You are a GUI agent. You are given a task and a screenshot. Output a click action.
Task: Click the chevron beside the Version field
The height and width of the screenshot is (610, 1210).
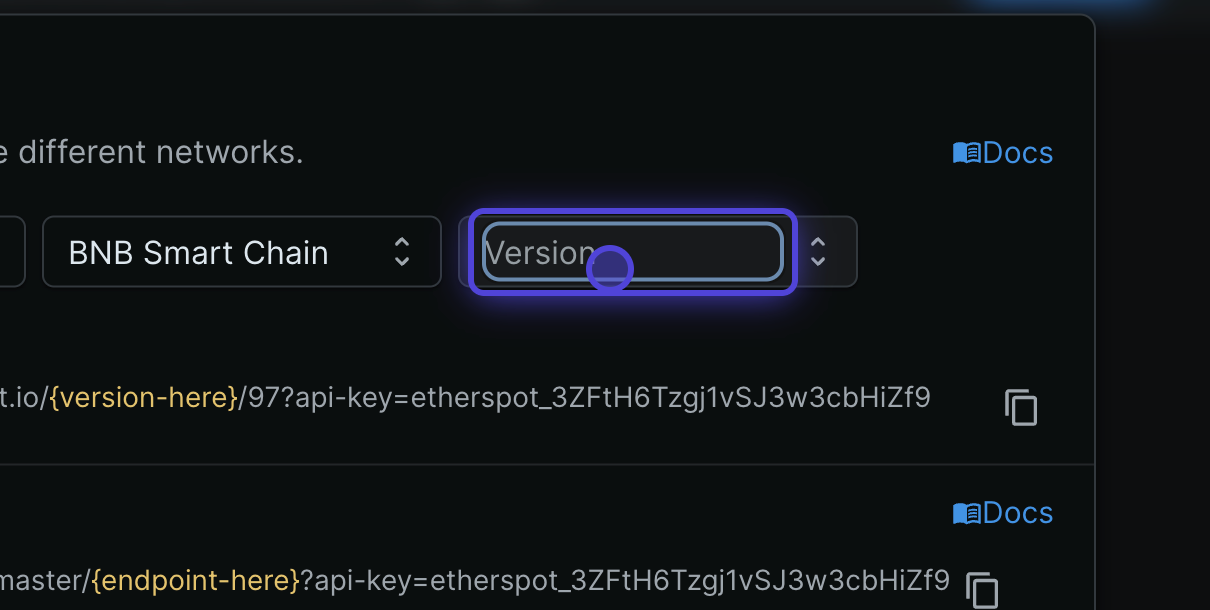click(x=818, y=252)
